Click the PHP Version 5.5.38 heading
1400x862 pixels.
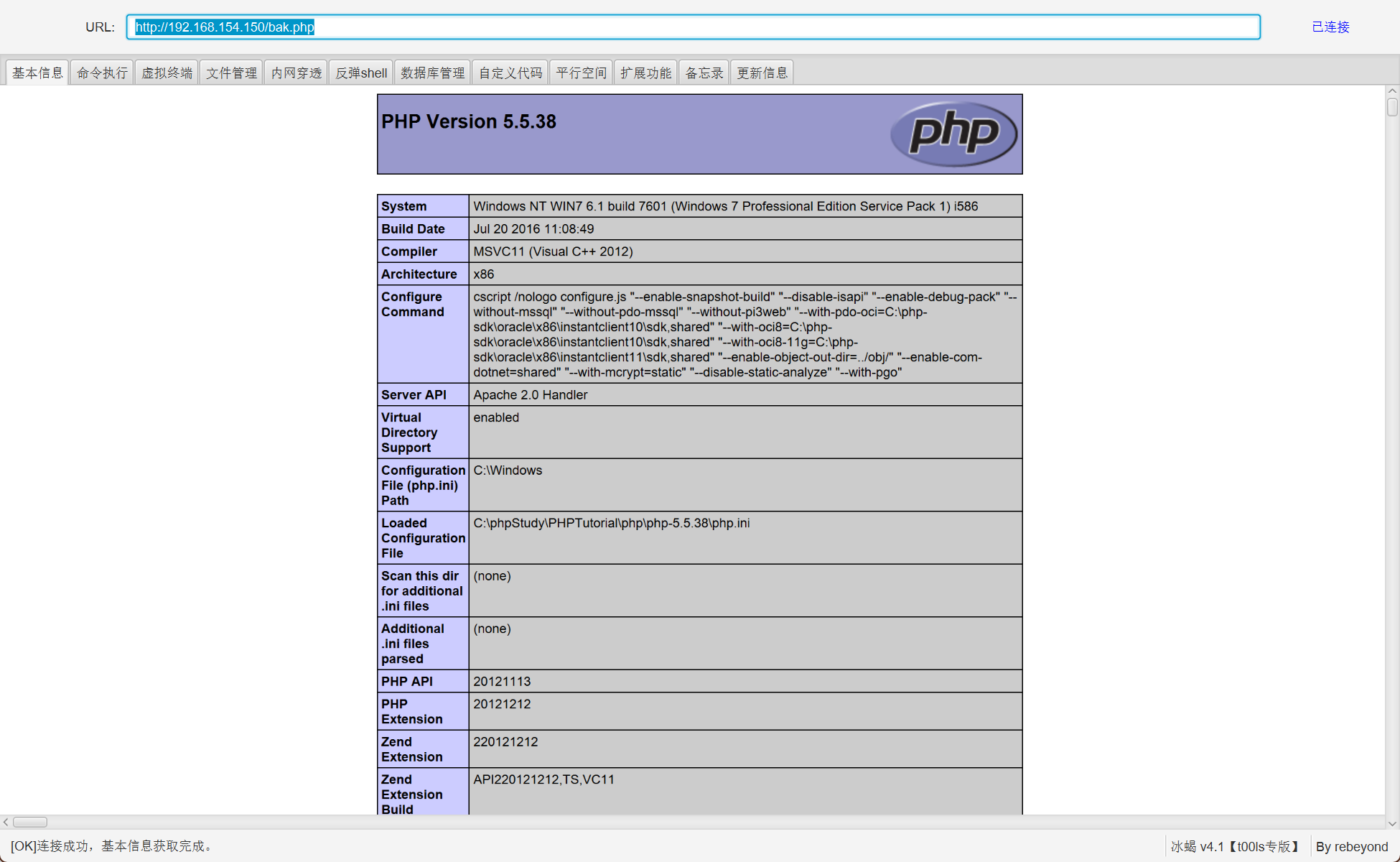(469, 121)
